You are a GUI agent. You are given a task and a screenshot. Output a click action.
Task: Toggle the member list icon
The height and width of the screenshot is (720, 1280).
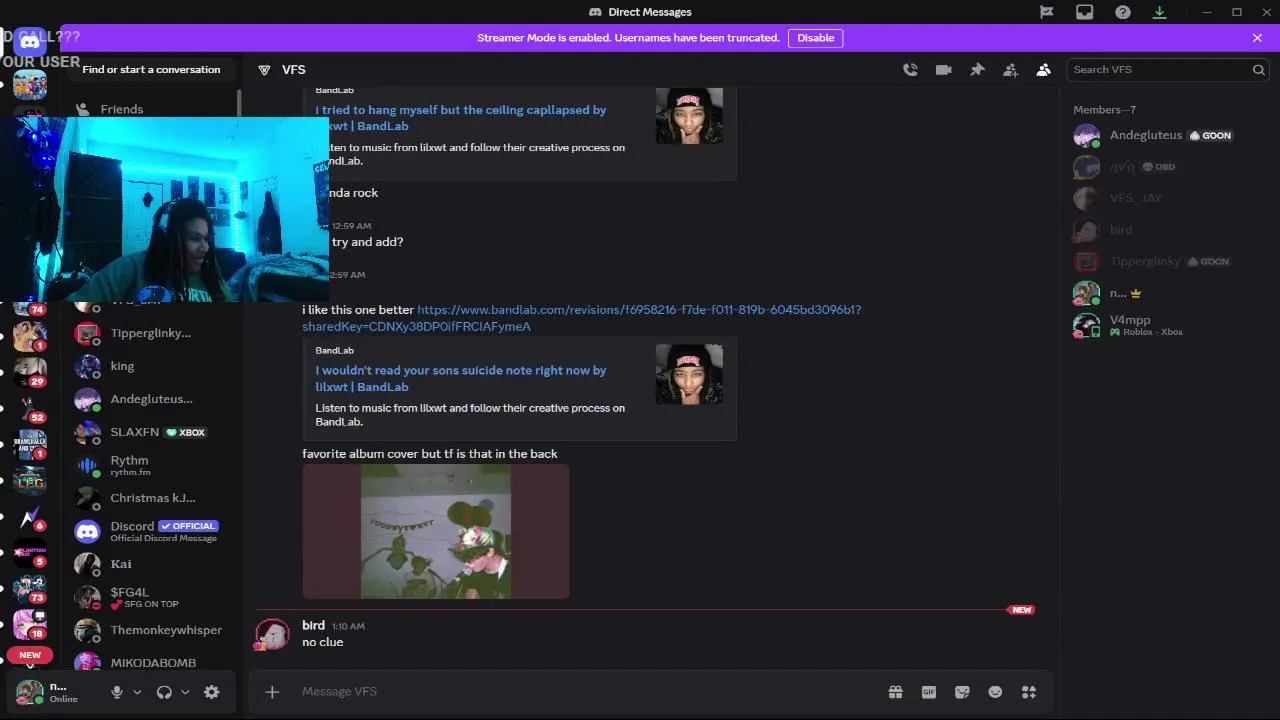(x=1044, y=70)
